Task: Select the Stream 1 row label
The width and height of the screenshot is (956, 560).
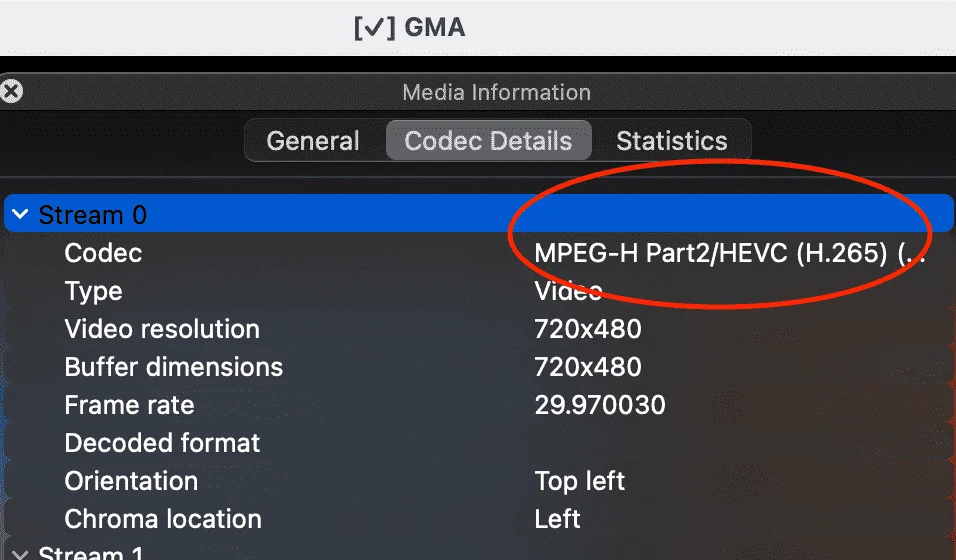Action: [x=91, y=553]
